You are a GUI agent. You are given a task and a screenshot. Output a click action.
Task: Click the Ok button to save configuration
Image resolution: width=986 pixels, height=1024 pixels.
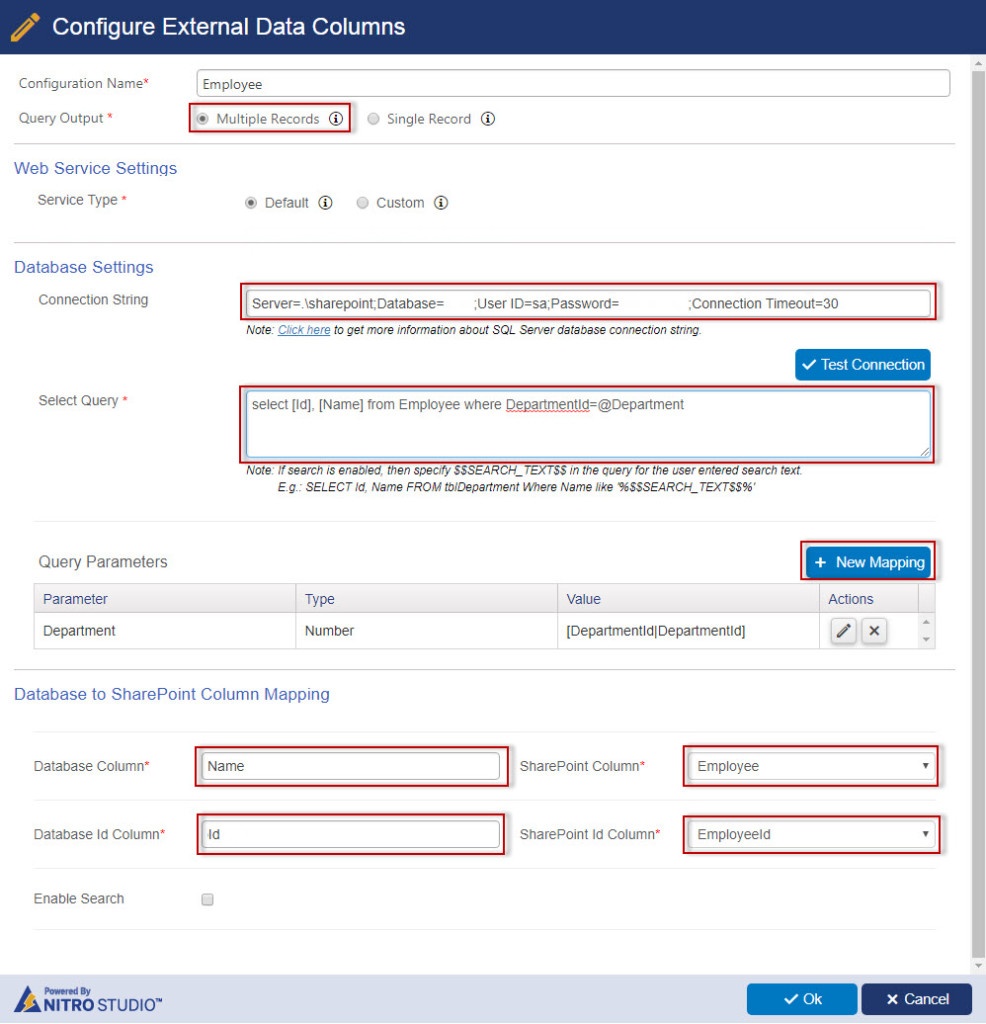tap(801, 998)
